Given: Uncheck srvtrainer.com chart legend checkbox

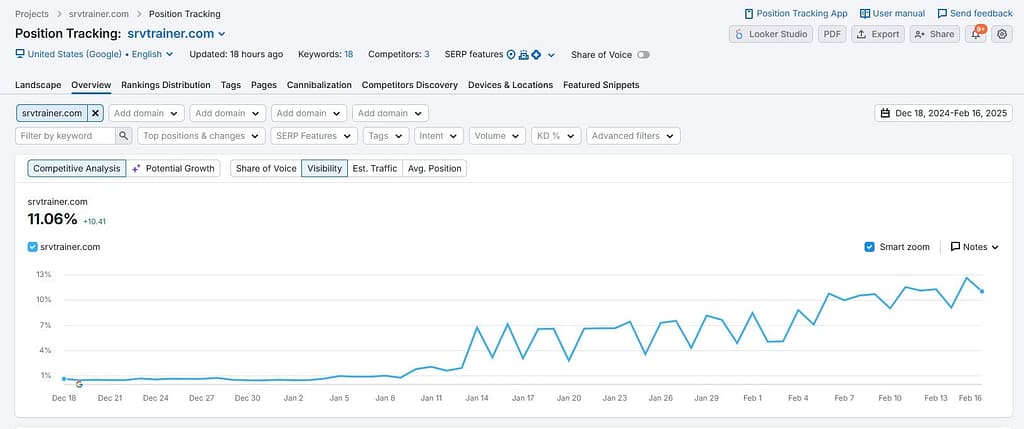Looking at the screenshot, I should tap(34, 246).
